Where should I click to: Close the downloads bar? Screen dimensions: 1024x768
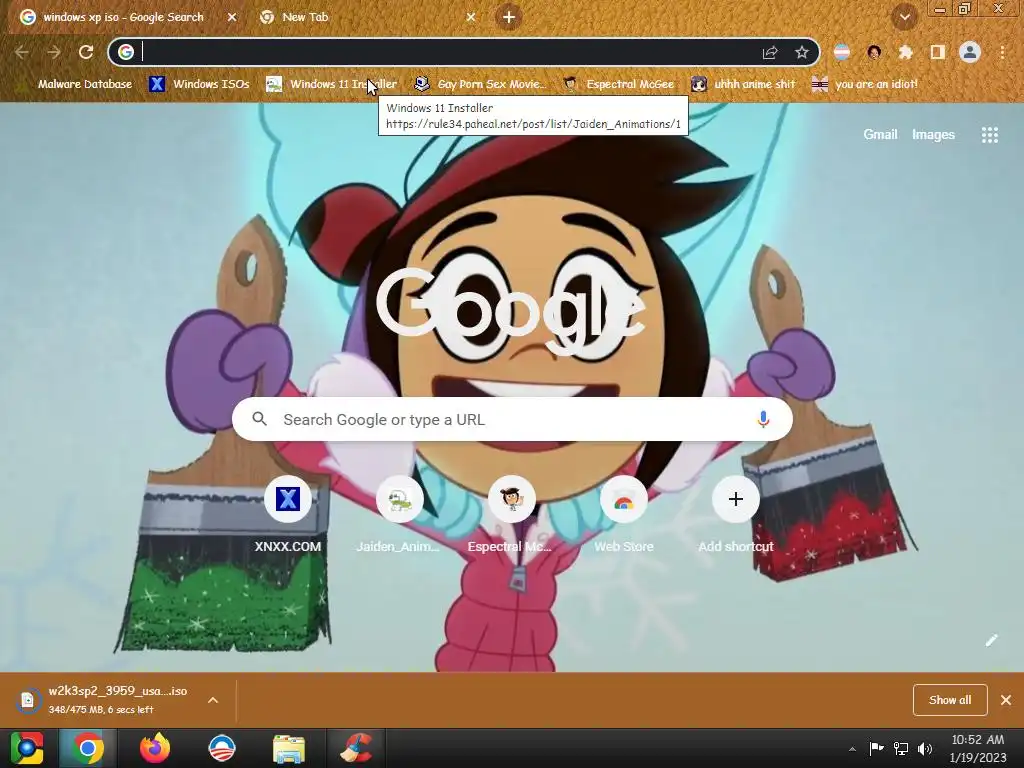click(x=1006, y=700)
